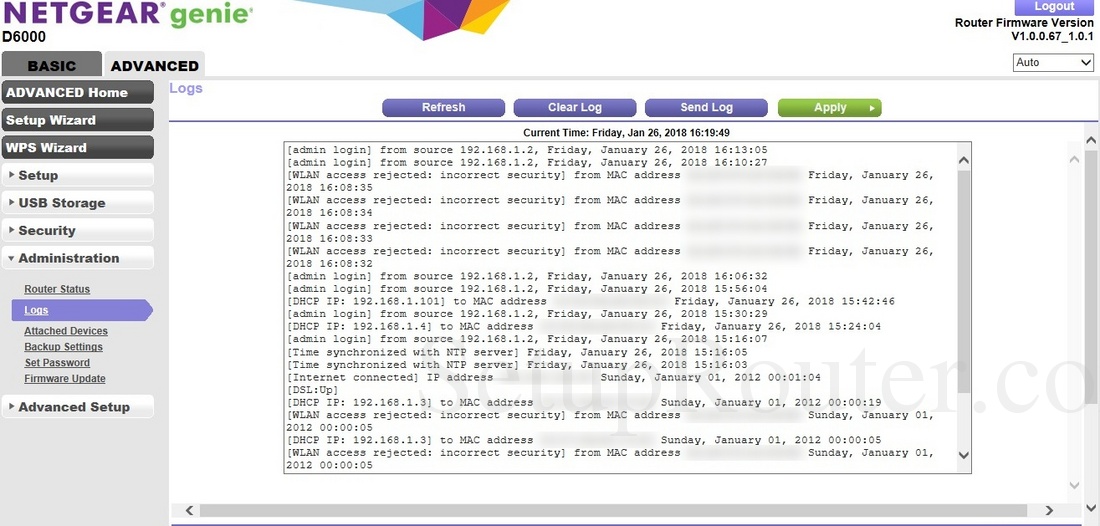This screenshot has height=526, width=1100.
Task: Select the ADVANCED tab
Action: [154, 66]
